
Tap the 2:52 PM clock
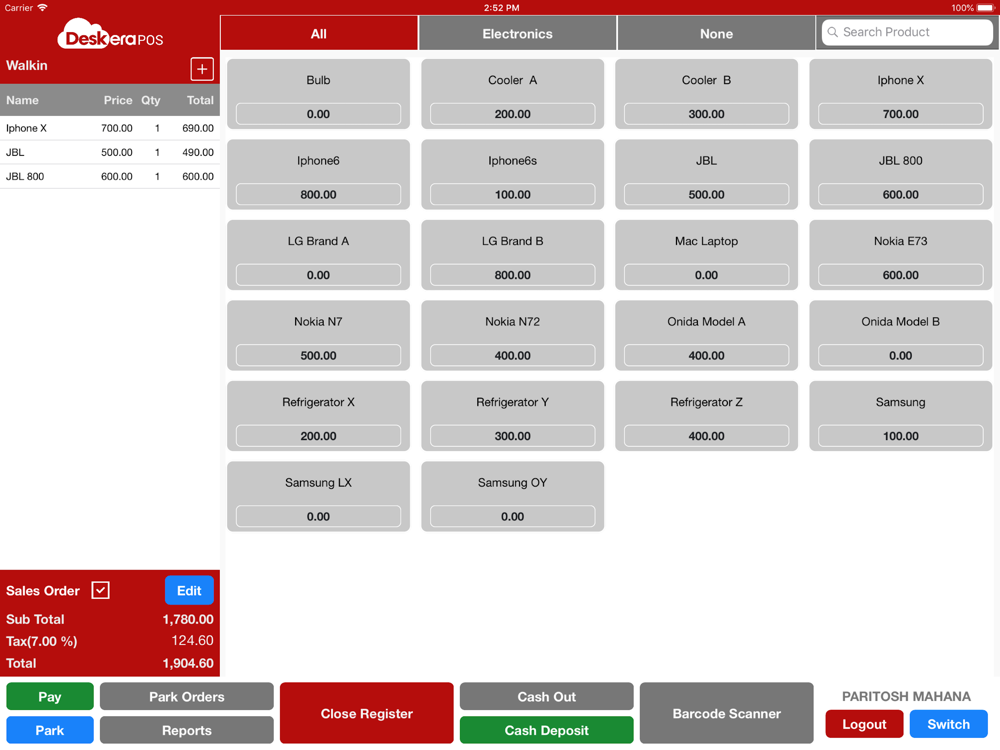[501, 8]
